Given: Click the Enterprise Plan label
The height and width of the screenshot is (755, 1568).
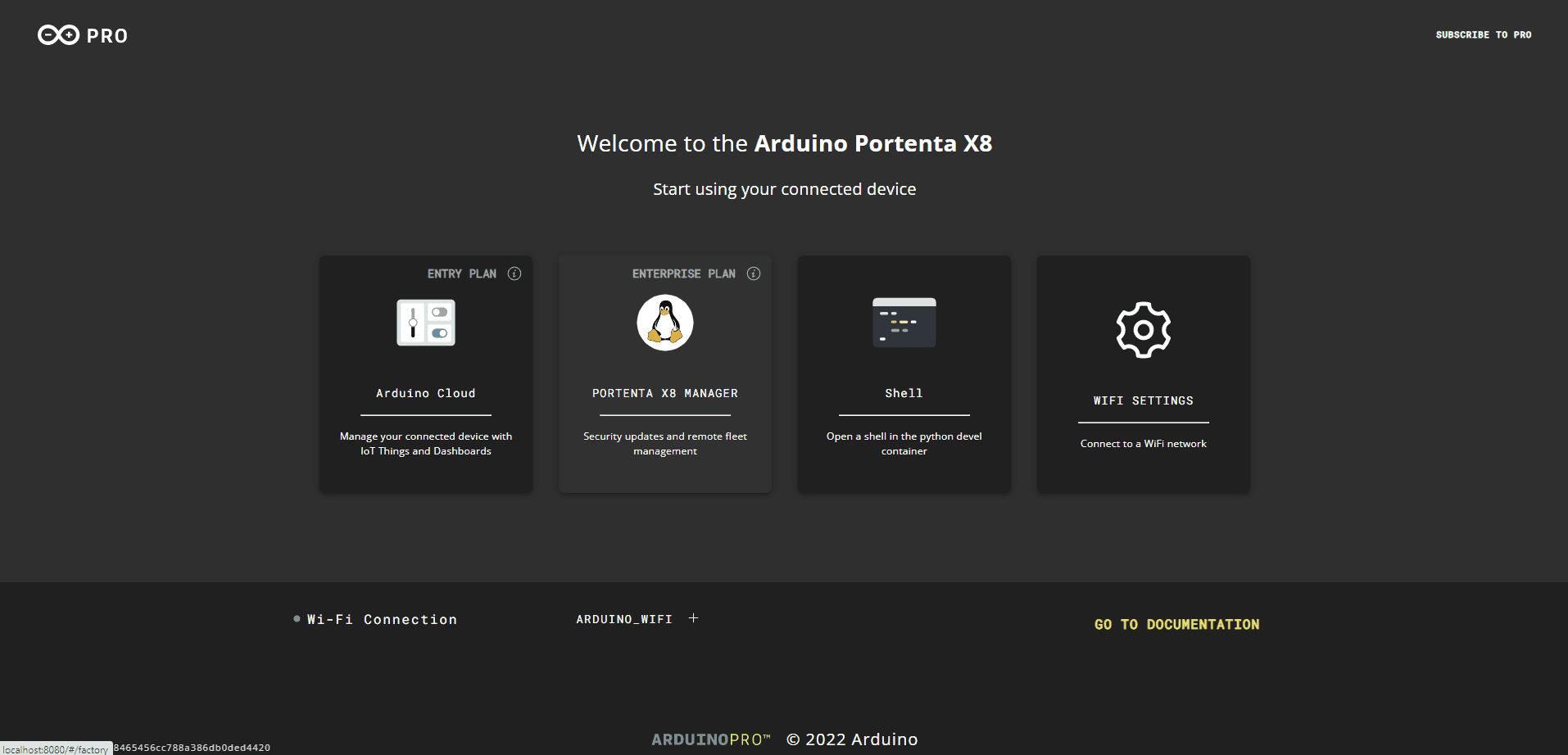Looking at the screenshot, I should click(683, 274).
